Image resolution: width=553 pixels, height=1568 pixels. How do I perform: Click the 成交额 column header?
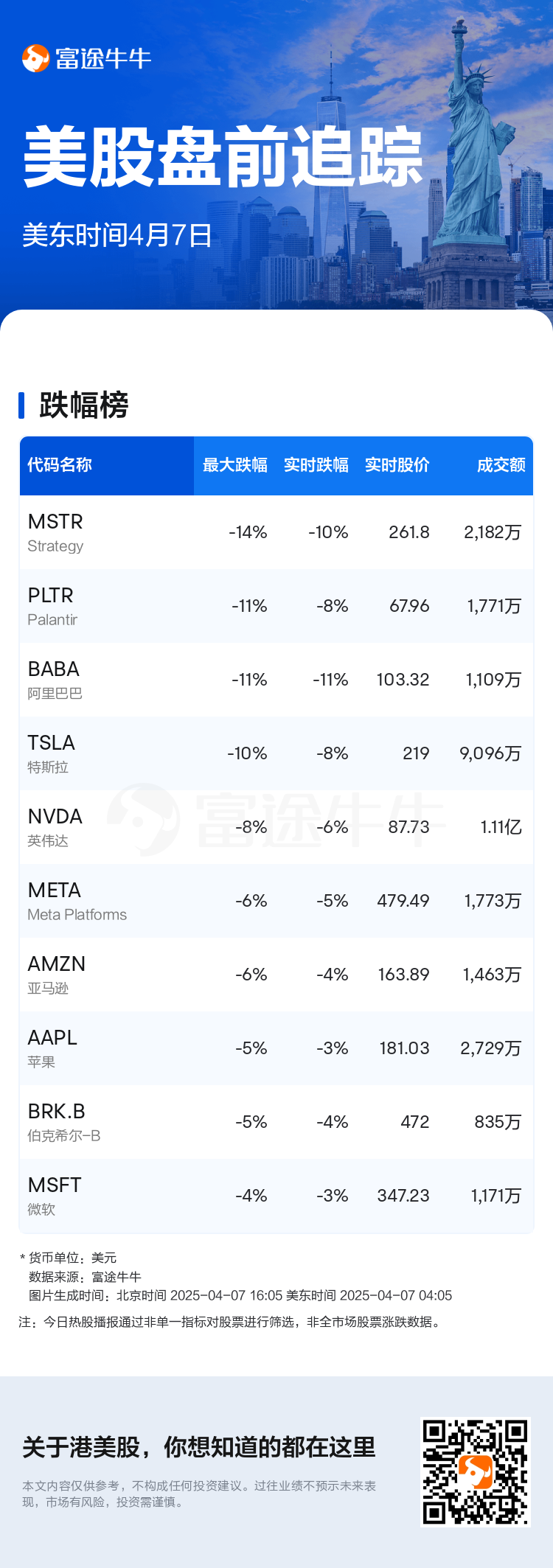tap(501, 465)
